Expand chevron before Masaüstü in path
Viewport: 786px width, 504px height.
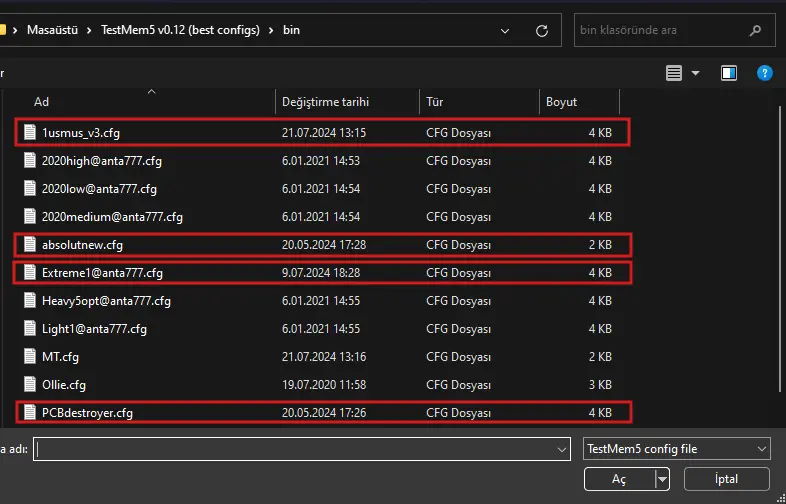[15, 30]
